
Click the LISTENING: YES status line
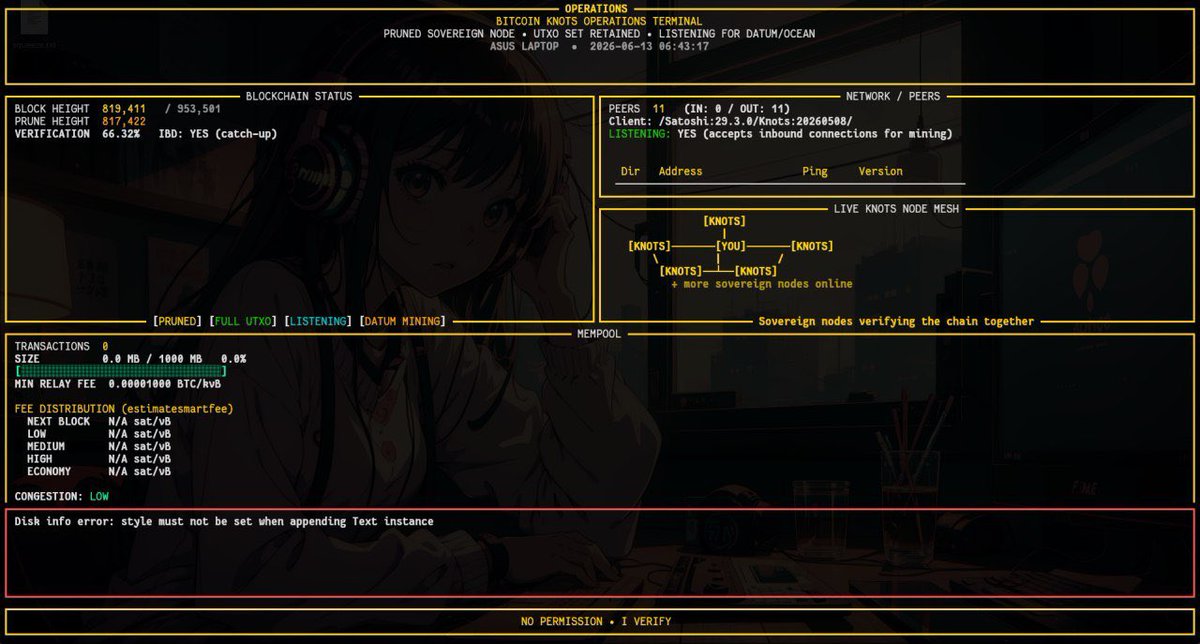(x=780, y=133)
